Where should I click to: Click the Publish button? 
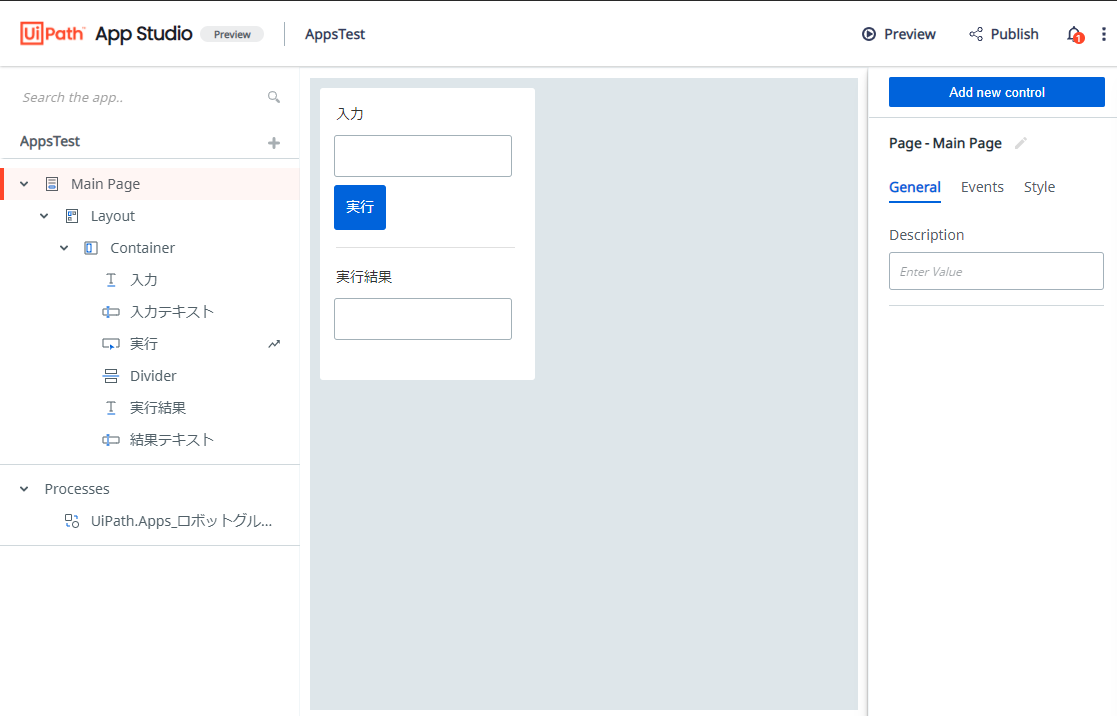coord(1004,34)
